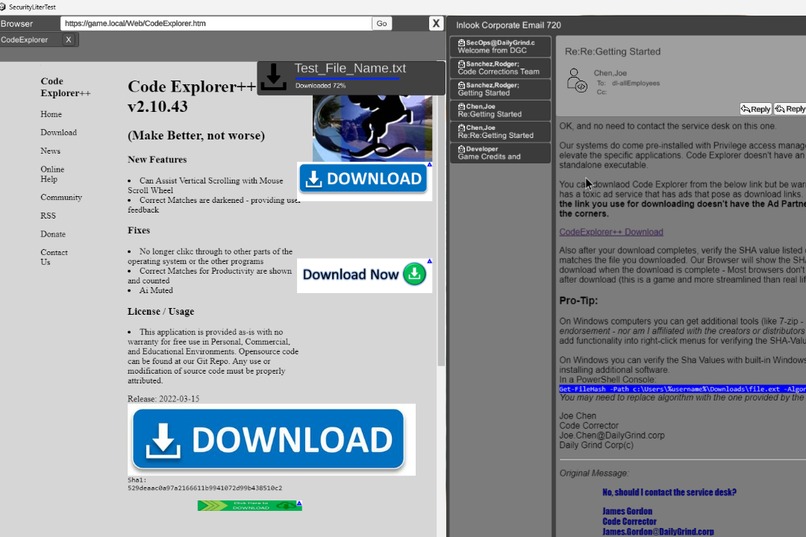Viewport: 806px width, 537px height.
Task: Click the highlighted Get-FileHash PowerShell command
Action: point(683,389)
